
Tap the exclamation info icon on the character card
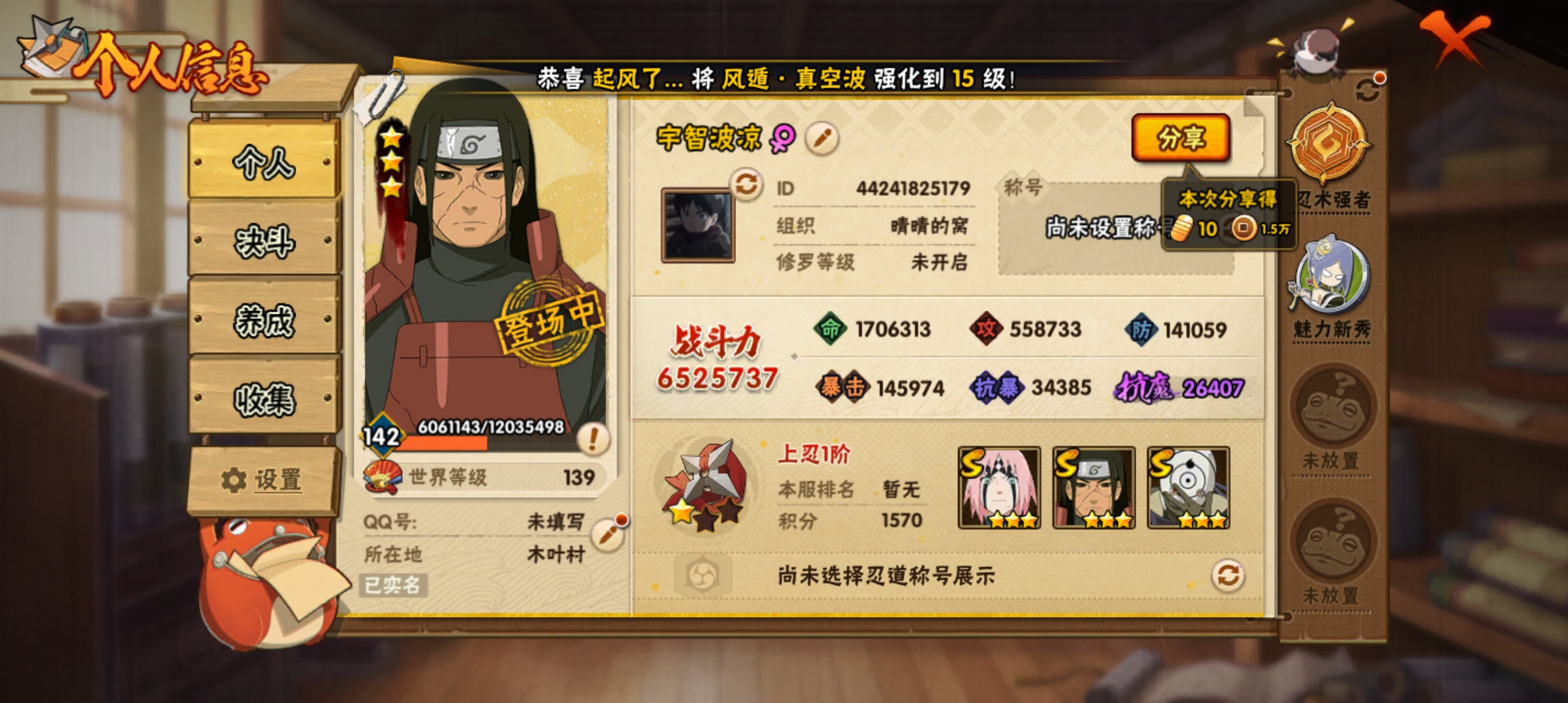pos(593,438)
